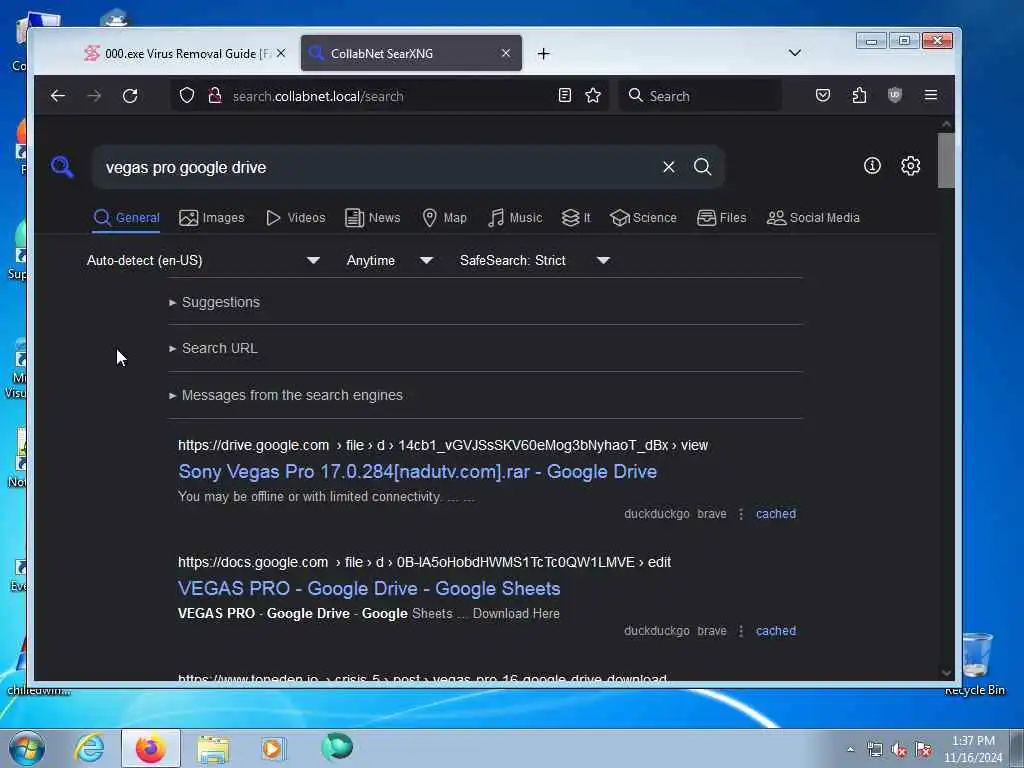
Task: Open more options for Sony Vegas Pro result
Action: pyautogui.click(x=741, y=514)
